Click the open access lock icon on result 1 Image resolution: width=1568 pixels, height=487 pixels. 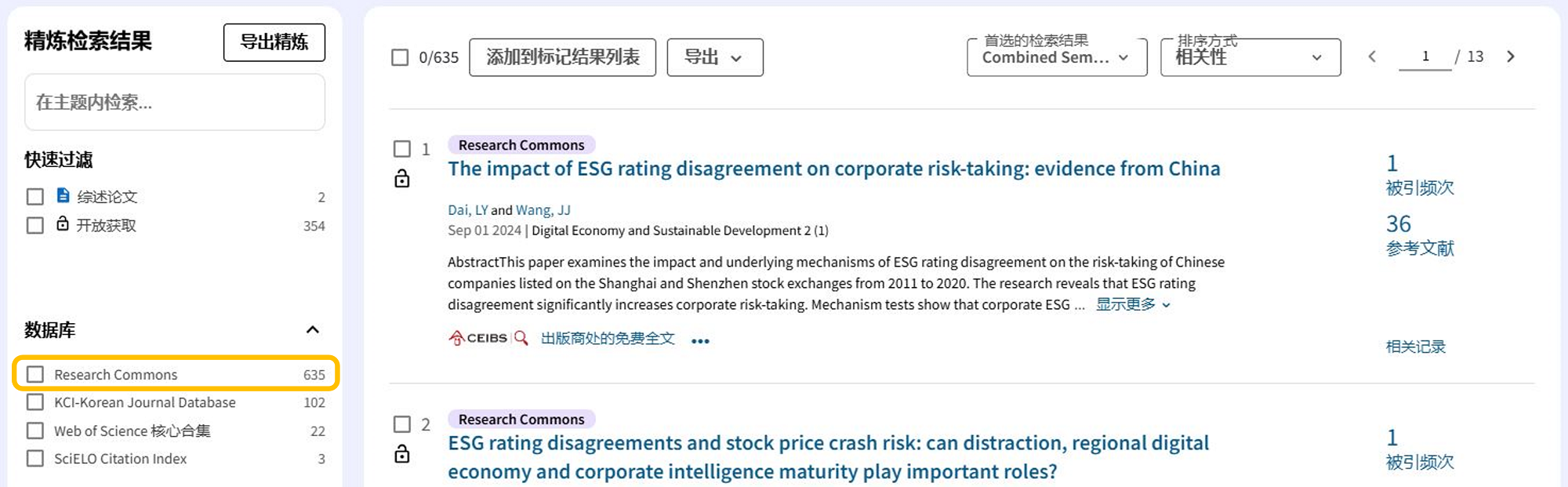402,180
